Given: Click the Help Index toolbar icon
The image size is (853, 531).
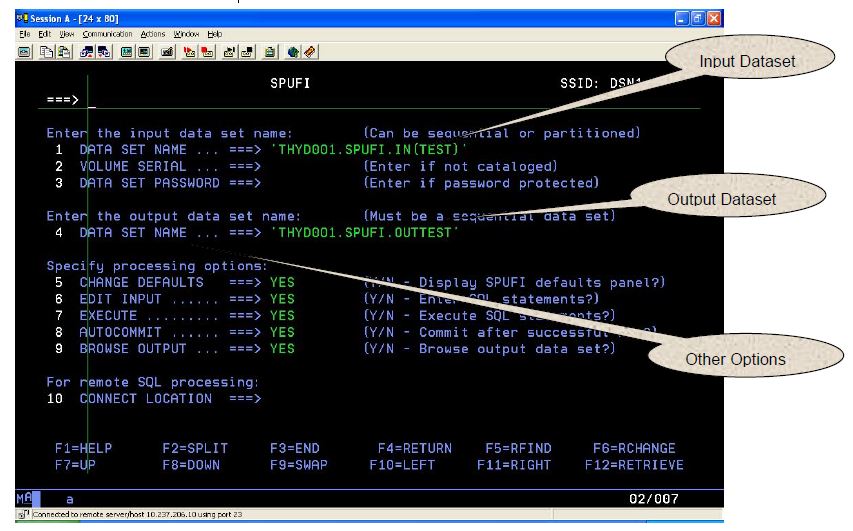Looking at the screenshot, I should 310,52.
